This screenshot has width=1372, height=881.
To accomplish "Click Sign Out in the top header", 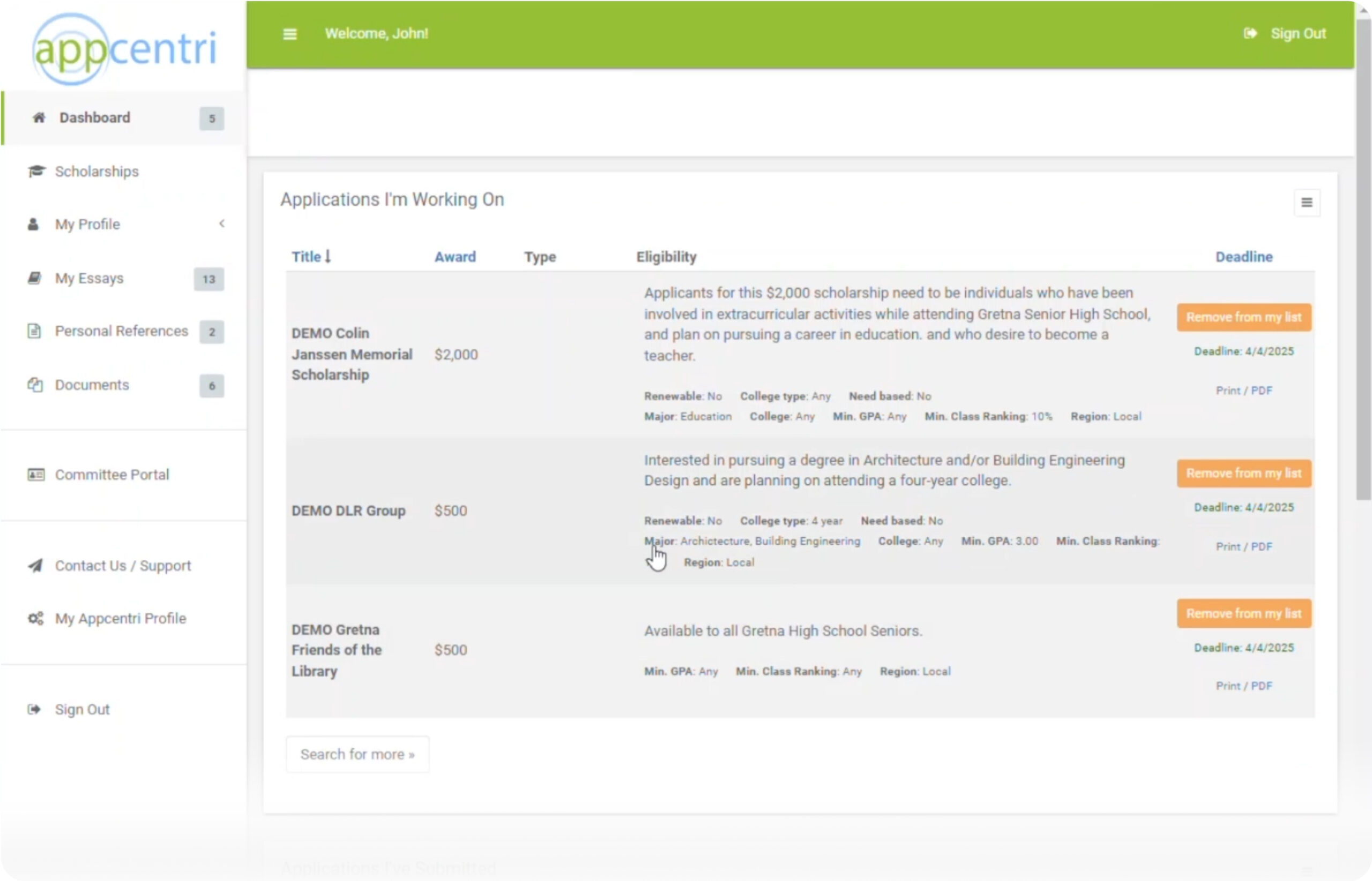I will pyautogui.click(x=1298, y=33).
